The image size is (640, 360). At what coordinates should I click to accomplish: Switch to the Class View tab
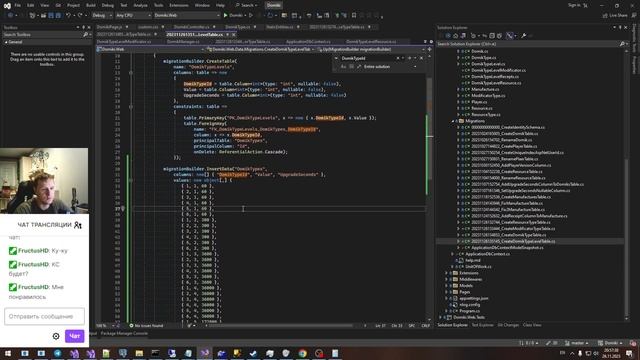point(532,325)
